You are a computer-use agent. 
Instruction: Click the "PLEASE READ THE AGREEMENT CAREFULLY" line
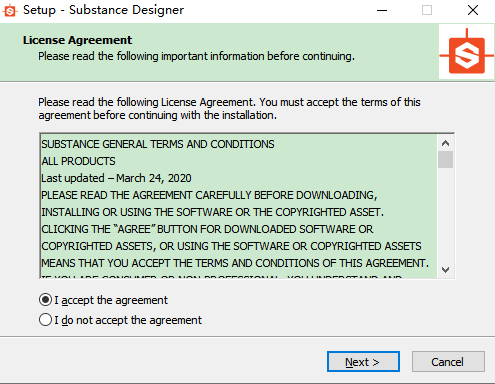click(209, 195)
